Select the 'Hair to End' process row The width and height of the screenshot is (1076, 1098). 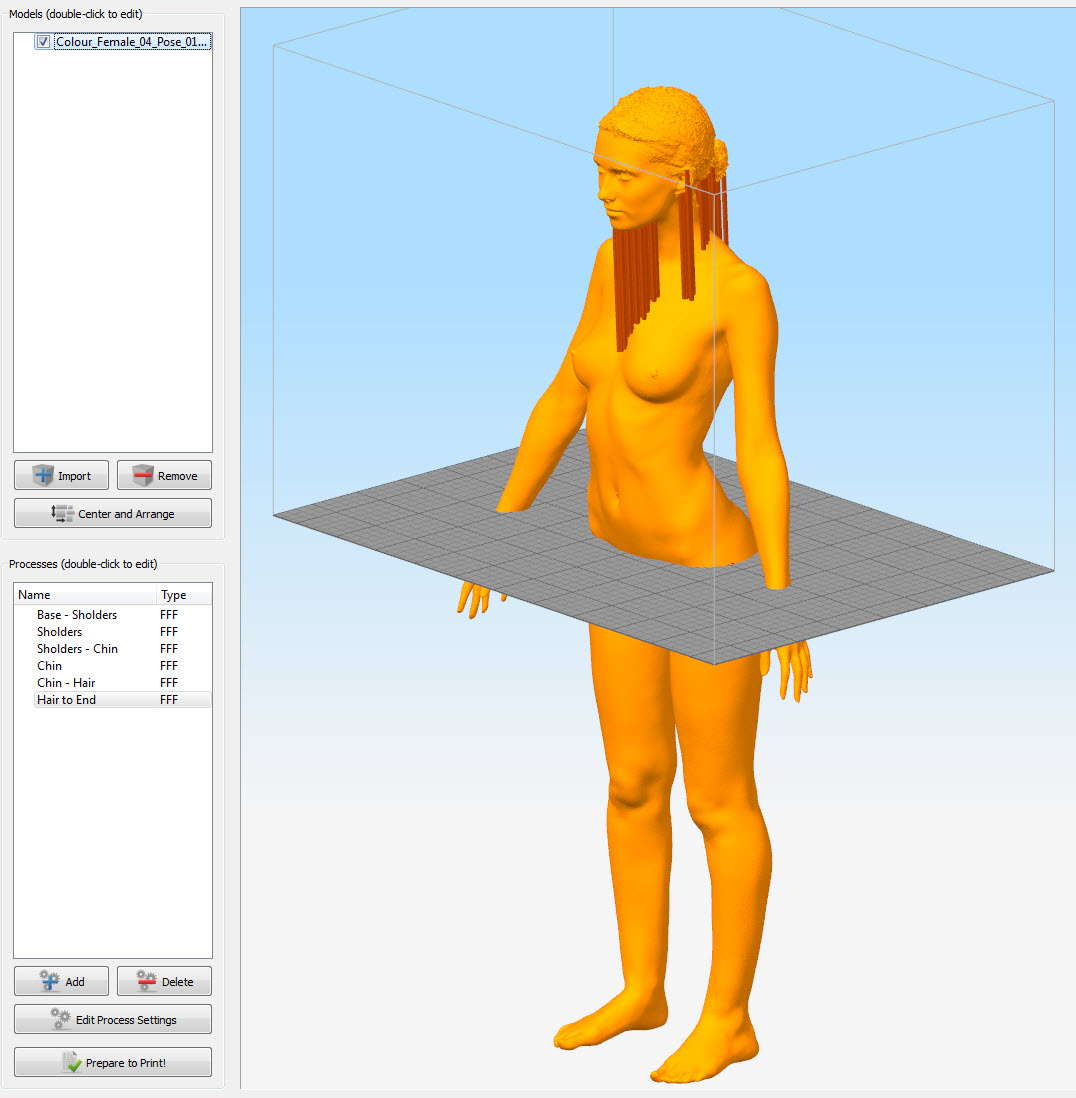point(123,700)
